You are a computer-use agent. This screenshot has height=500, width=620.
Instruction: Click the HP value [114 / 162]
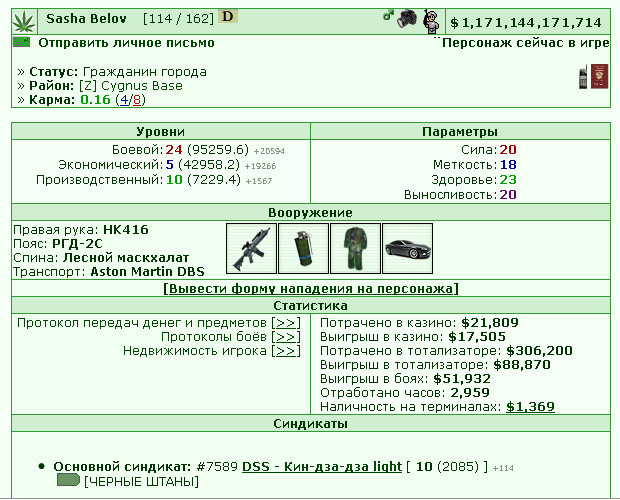178,19
